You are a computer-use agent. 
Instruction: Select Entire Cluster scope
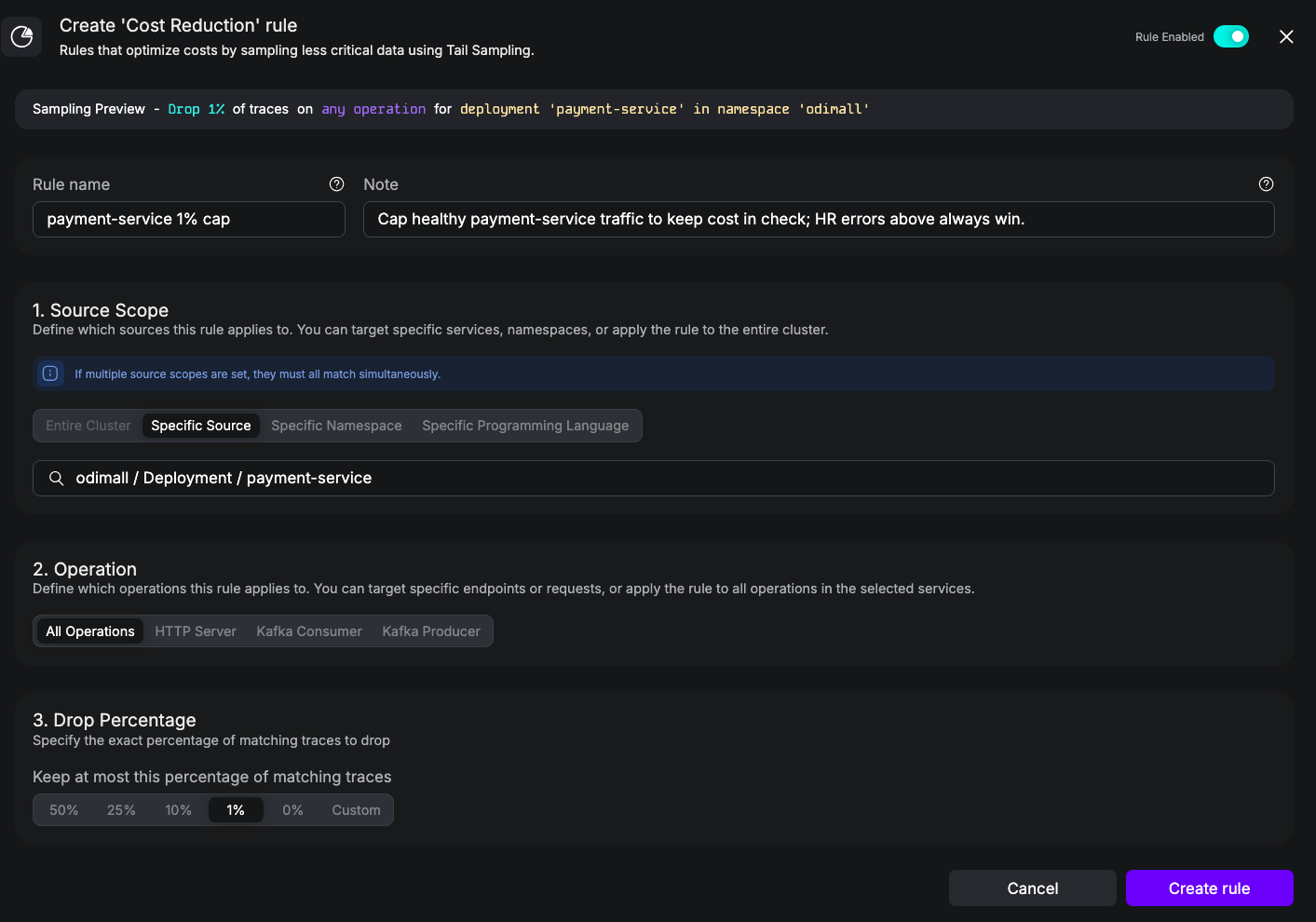pyautogui.click(x=88, y=426)
